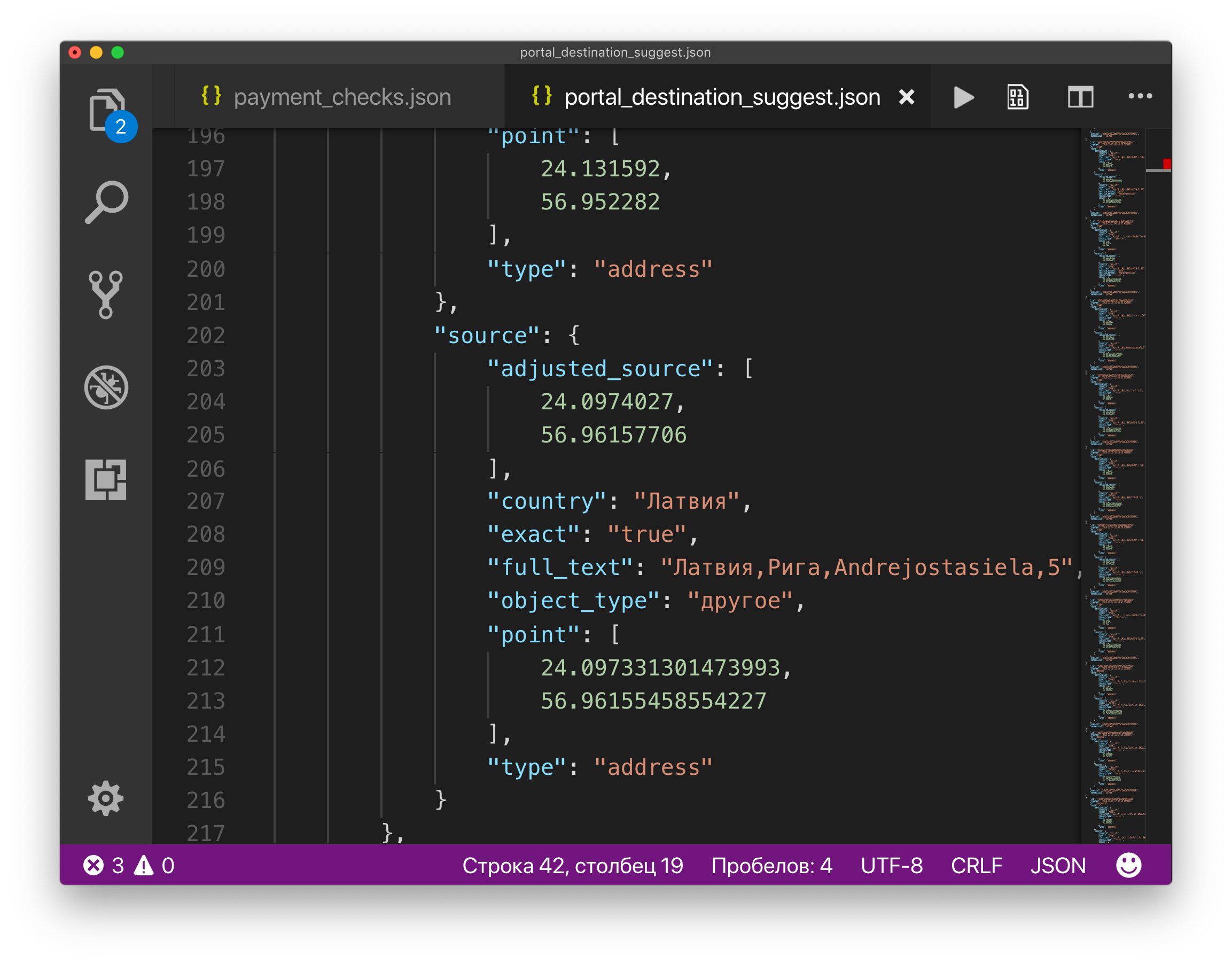1232x964 pixels.
Task: Open the Extensions view
Action: pyautogui.click(x=106, y=480)
